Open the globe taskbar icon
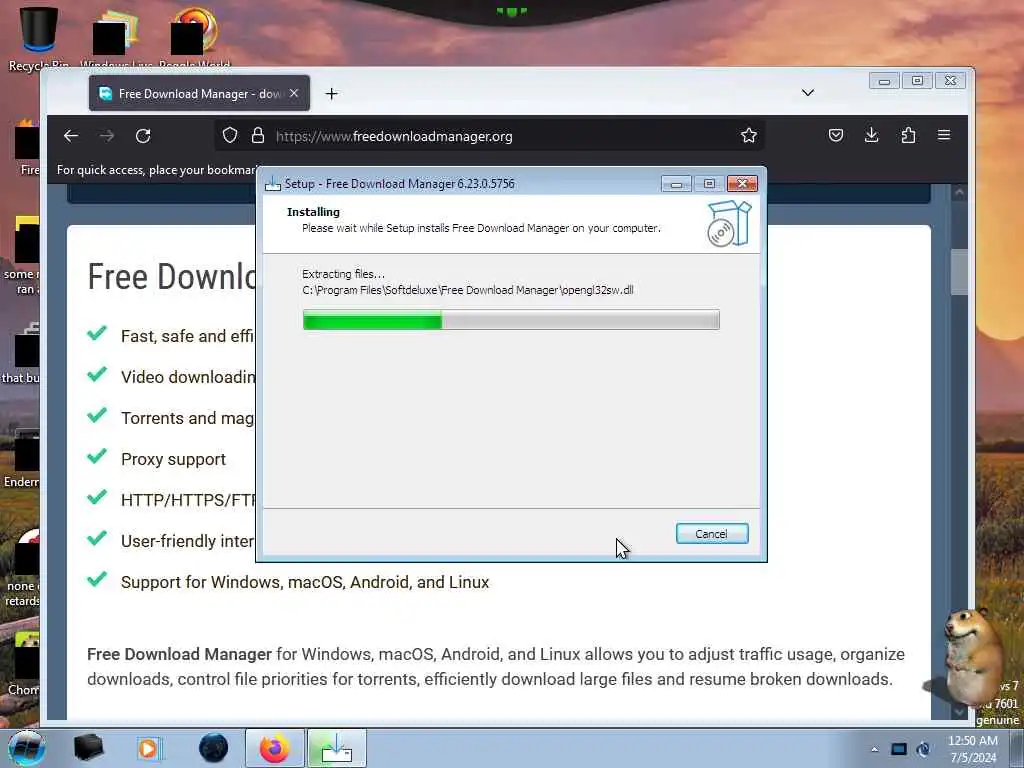This screenshot has width=1024, height=768. [x=213, y=748]
